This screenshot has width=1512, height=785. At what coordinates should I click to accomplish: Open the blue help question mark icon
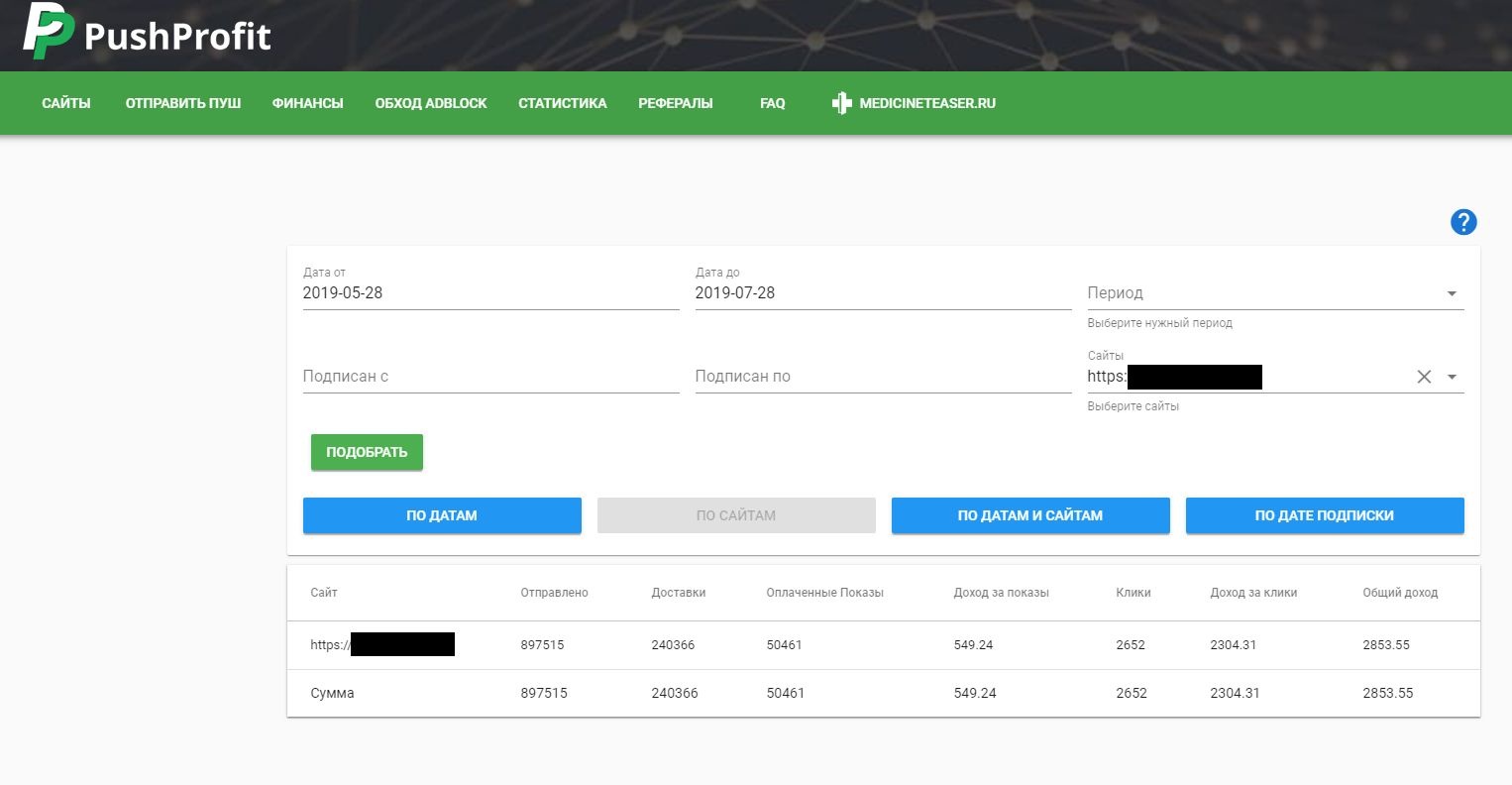tap(1463, 222)
